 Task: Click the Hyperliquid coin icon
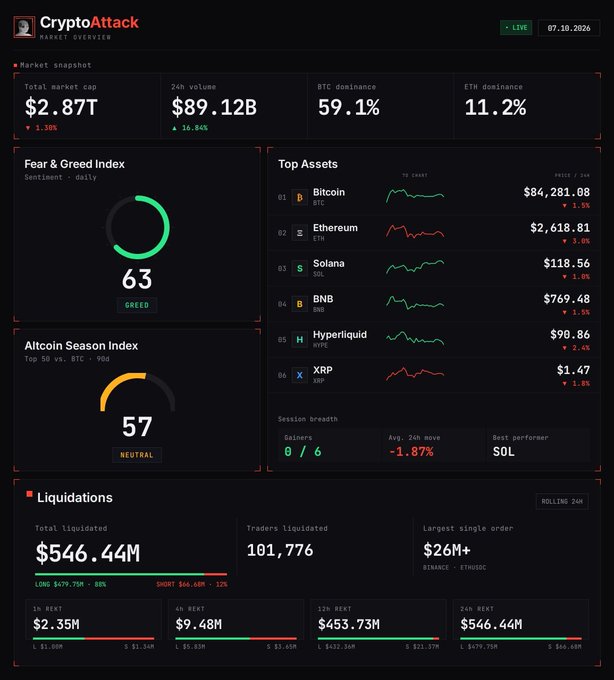[300, 340]
